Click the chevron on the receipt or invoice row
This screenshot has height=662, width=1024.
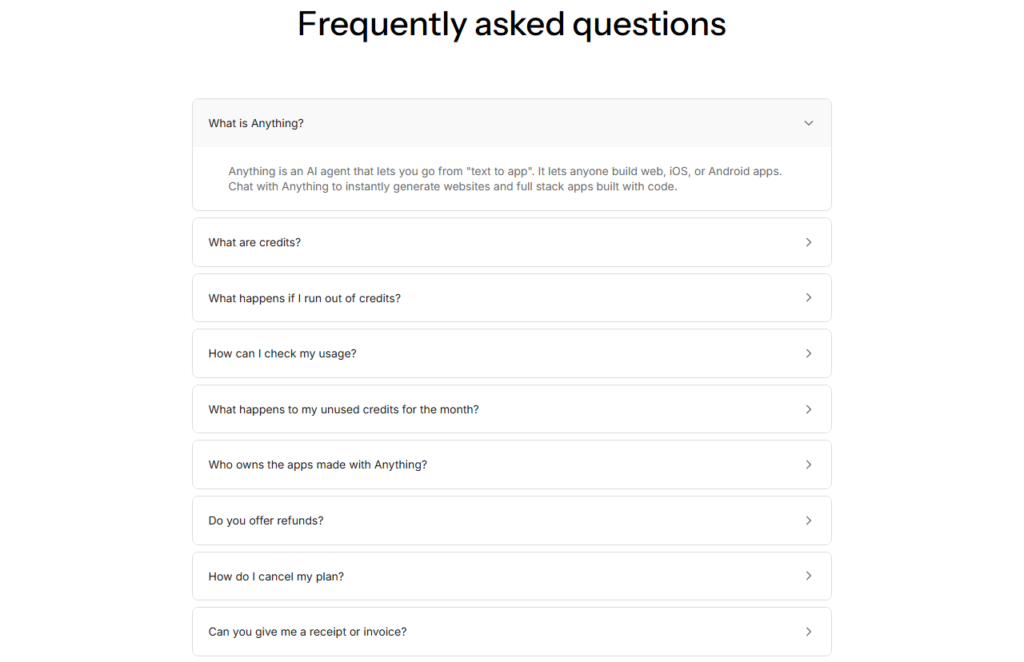click(x=809, y=631)
